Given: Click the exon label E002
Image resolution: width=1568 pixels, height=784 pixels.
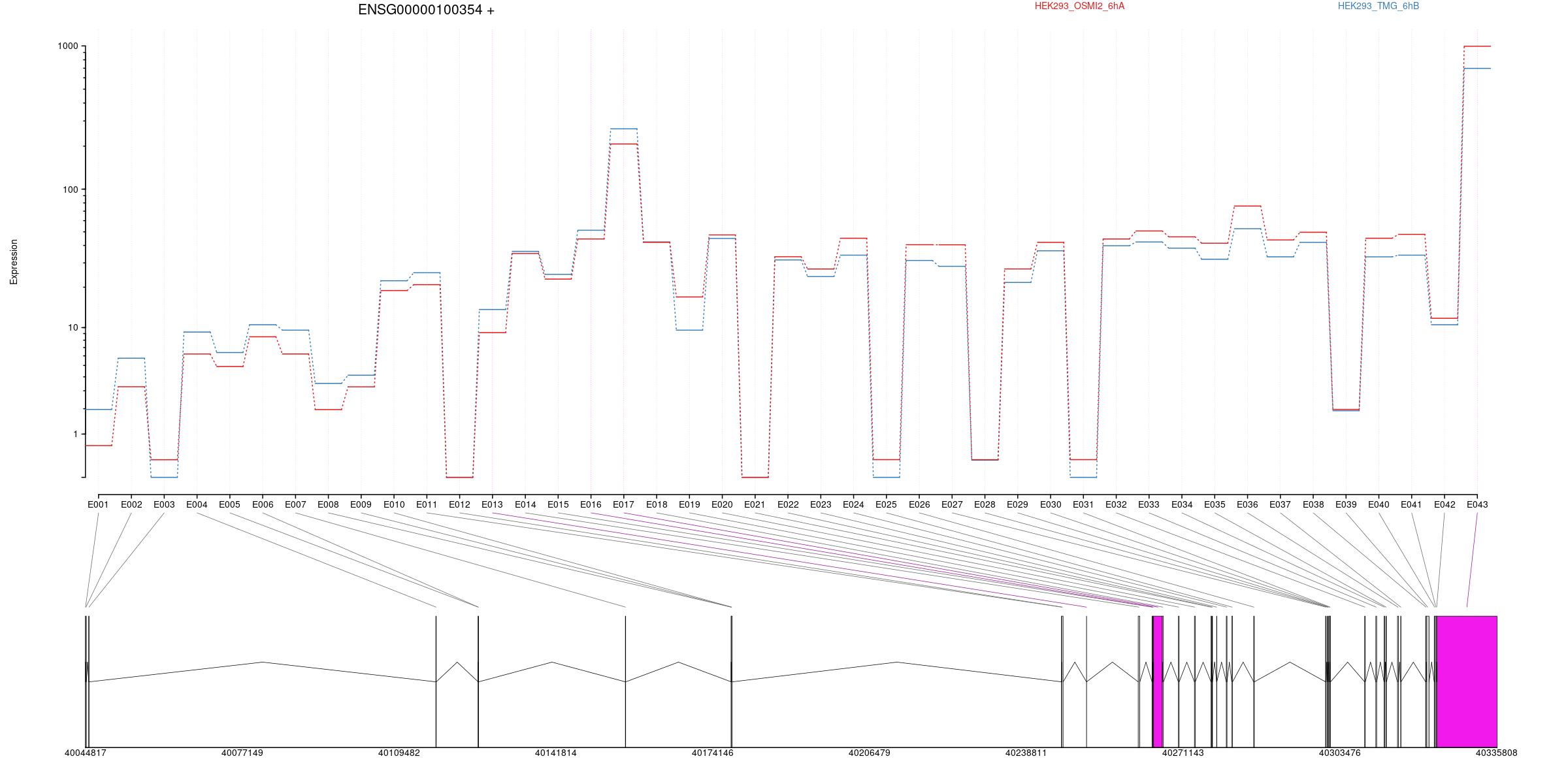Looking at the screenshot, I should coord(131,504).
